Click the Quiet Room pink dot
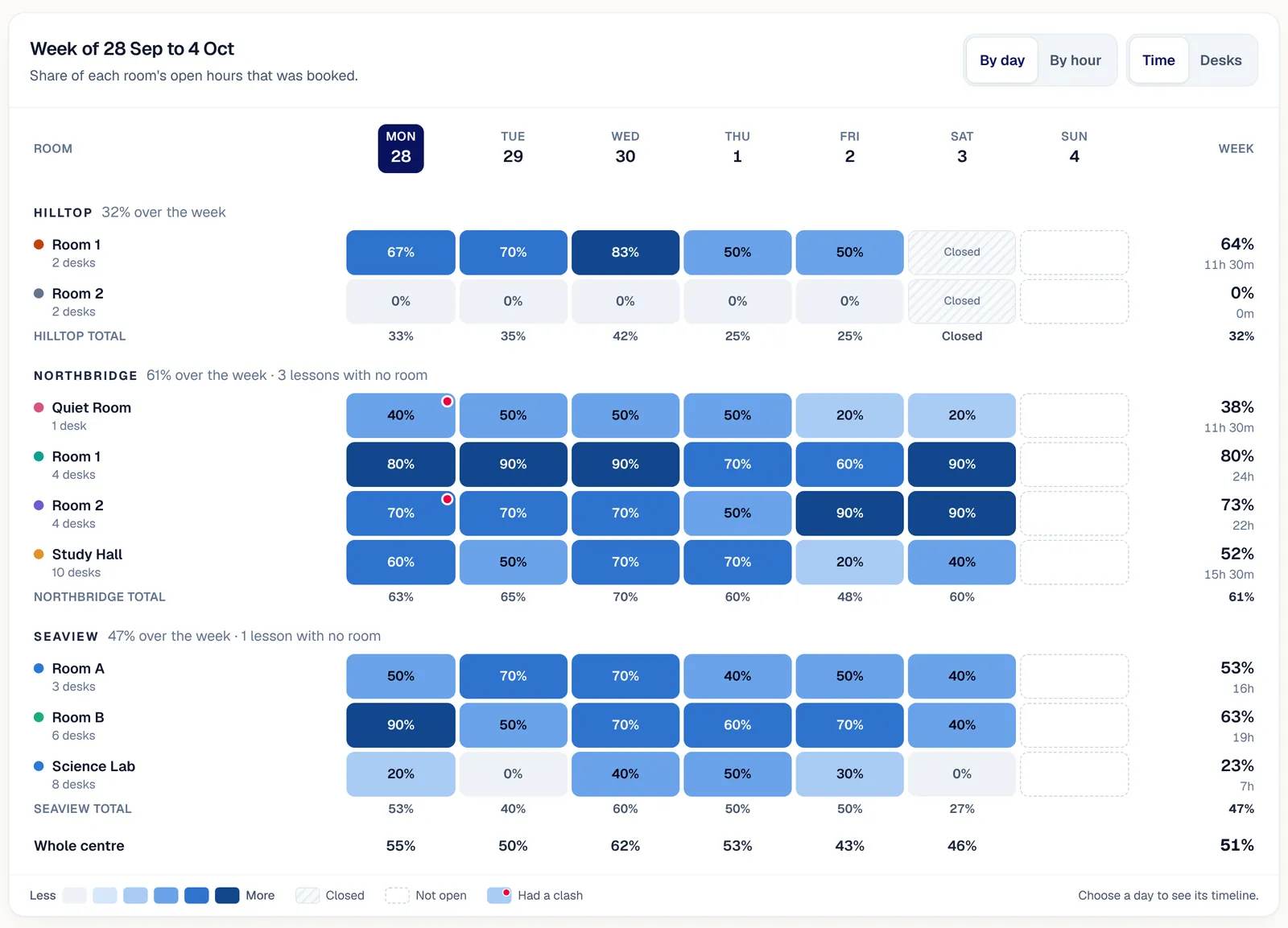This screenshot has height=928, width=1288. tap(39, 408)
